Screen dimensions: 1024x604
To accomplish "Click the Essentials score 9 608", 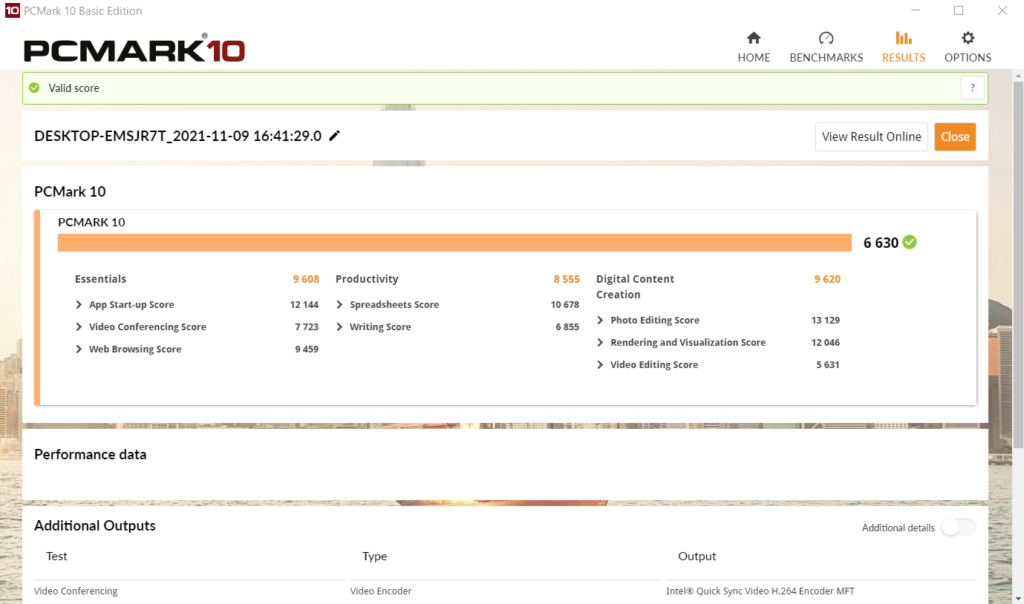I will (x=306, y=279).
